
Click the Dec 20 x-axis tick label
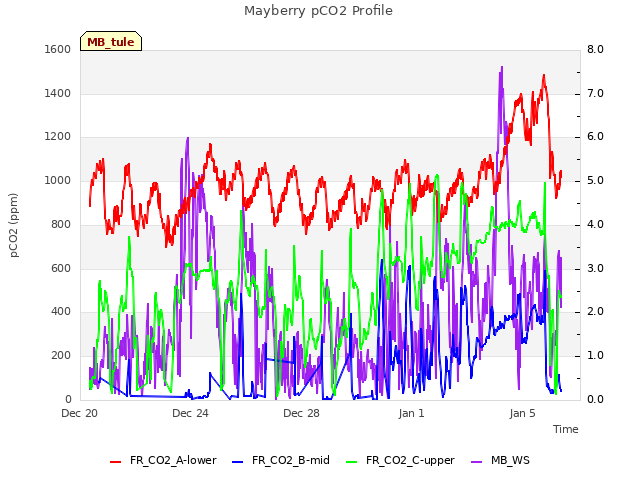[80, 413]
